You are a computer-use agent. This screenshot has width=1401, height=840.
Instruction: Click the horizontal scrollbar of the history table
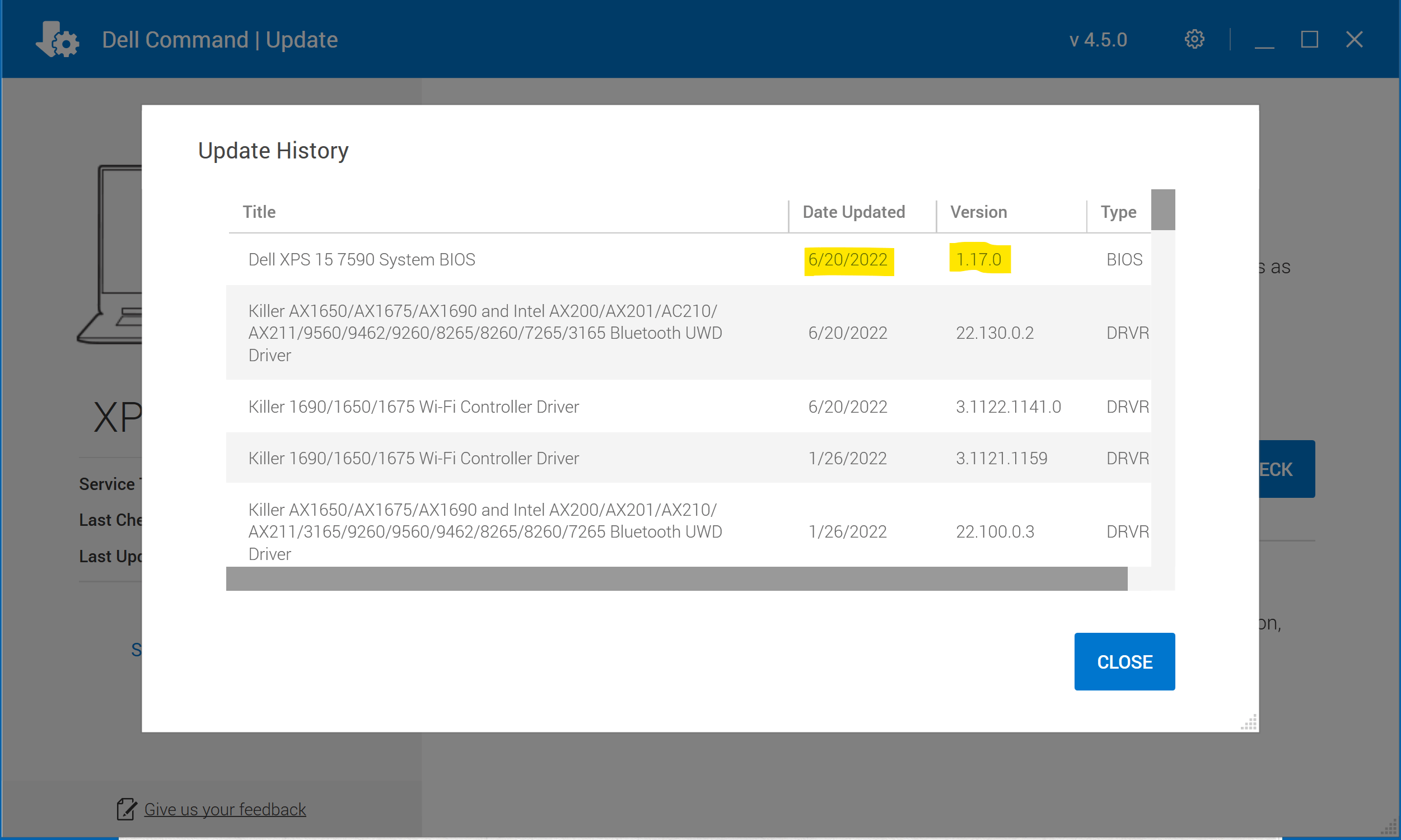point(676,578)
